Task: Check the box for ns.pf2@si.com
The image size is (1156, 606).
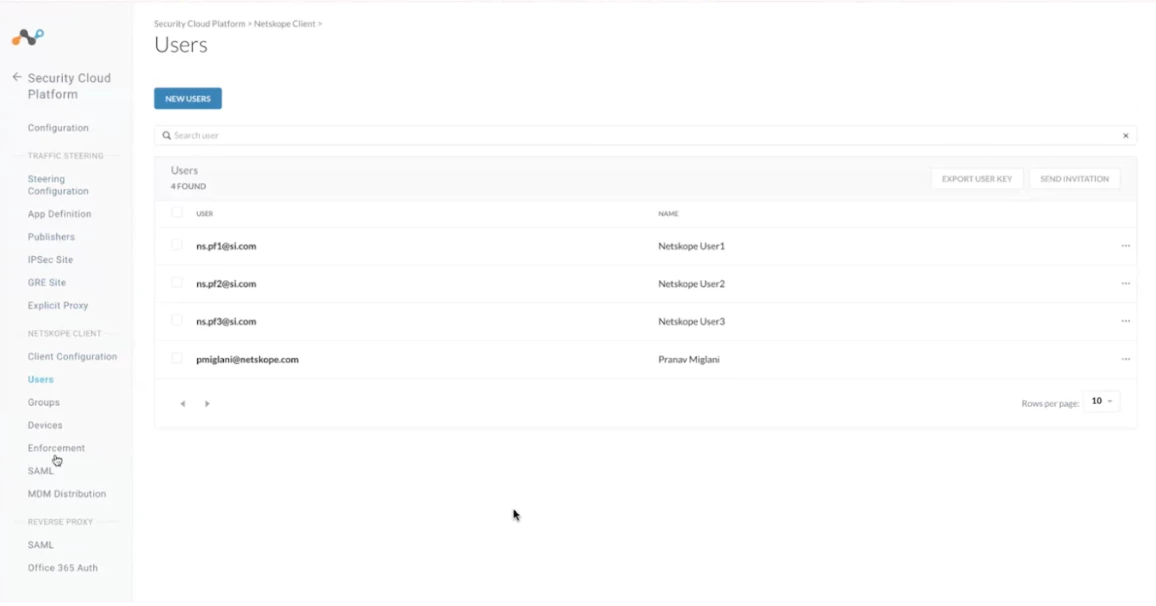Action: (x=177, y=283)
